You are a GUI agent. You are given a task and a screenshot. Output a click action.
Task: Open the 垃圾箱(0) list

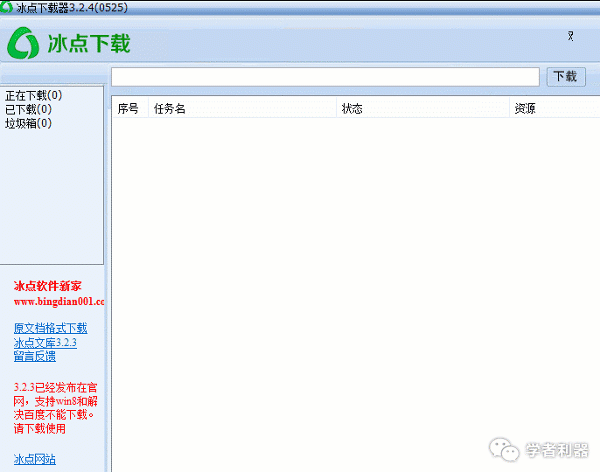[x=28, y=123]
